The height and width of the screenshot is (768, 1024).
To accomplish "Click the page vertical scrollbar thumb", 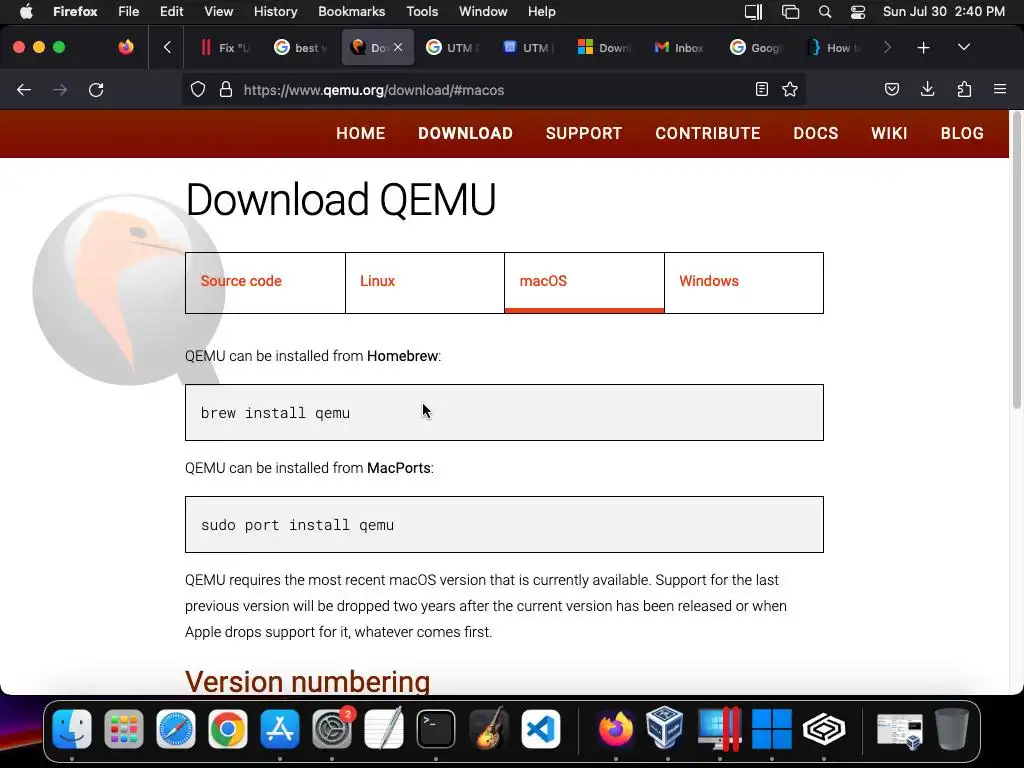I will point(1016,261).
